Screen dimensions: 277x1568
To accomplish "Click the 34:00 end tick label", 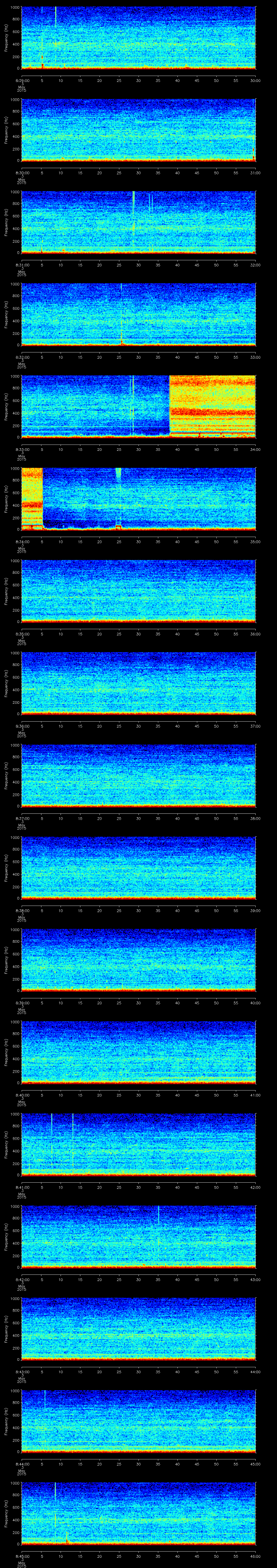I will coord(255,449).
